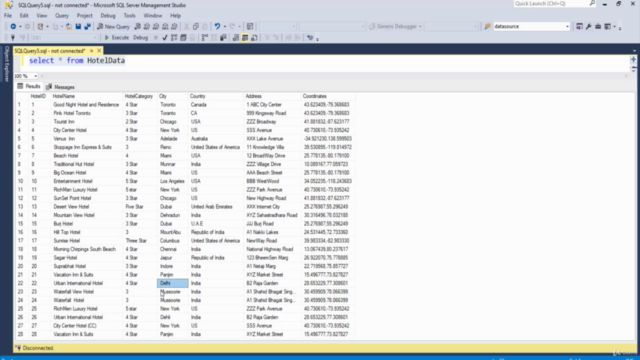Open the active documents list arrow

coord(634,51)
